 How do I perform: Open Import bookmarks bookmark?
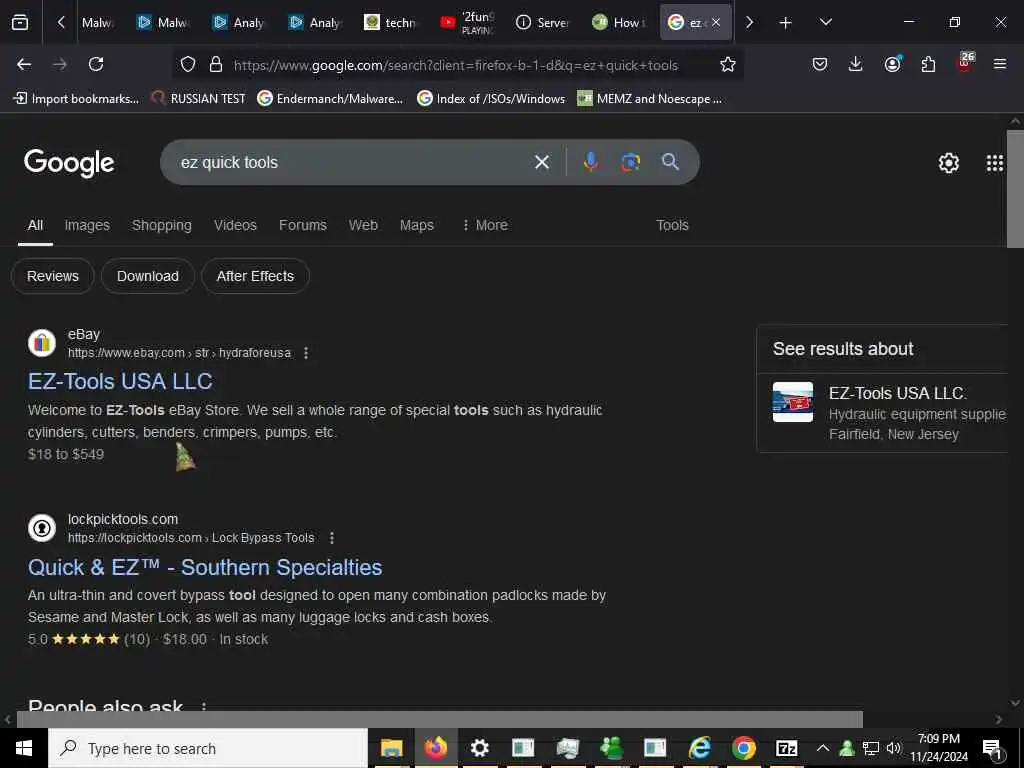click(x=76, y=99)
